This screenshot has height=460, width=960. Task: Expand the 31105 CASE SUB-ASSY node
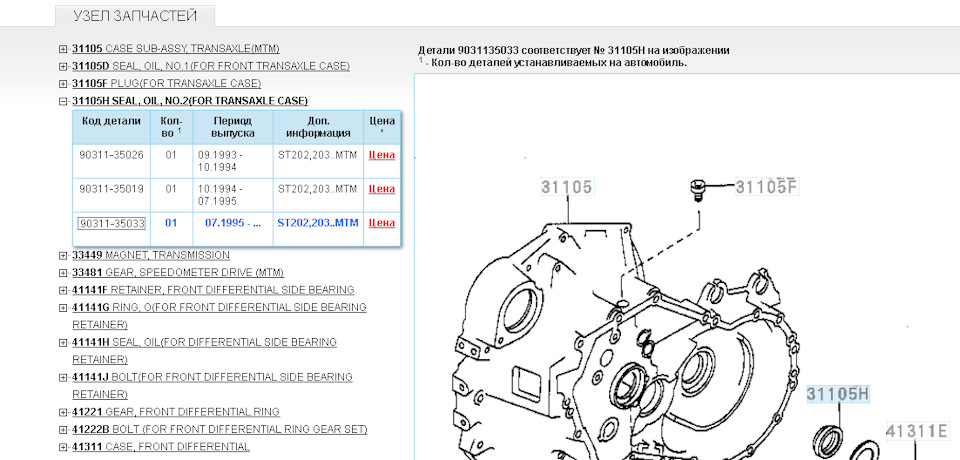pos(63,49)
